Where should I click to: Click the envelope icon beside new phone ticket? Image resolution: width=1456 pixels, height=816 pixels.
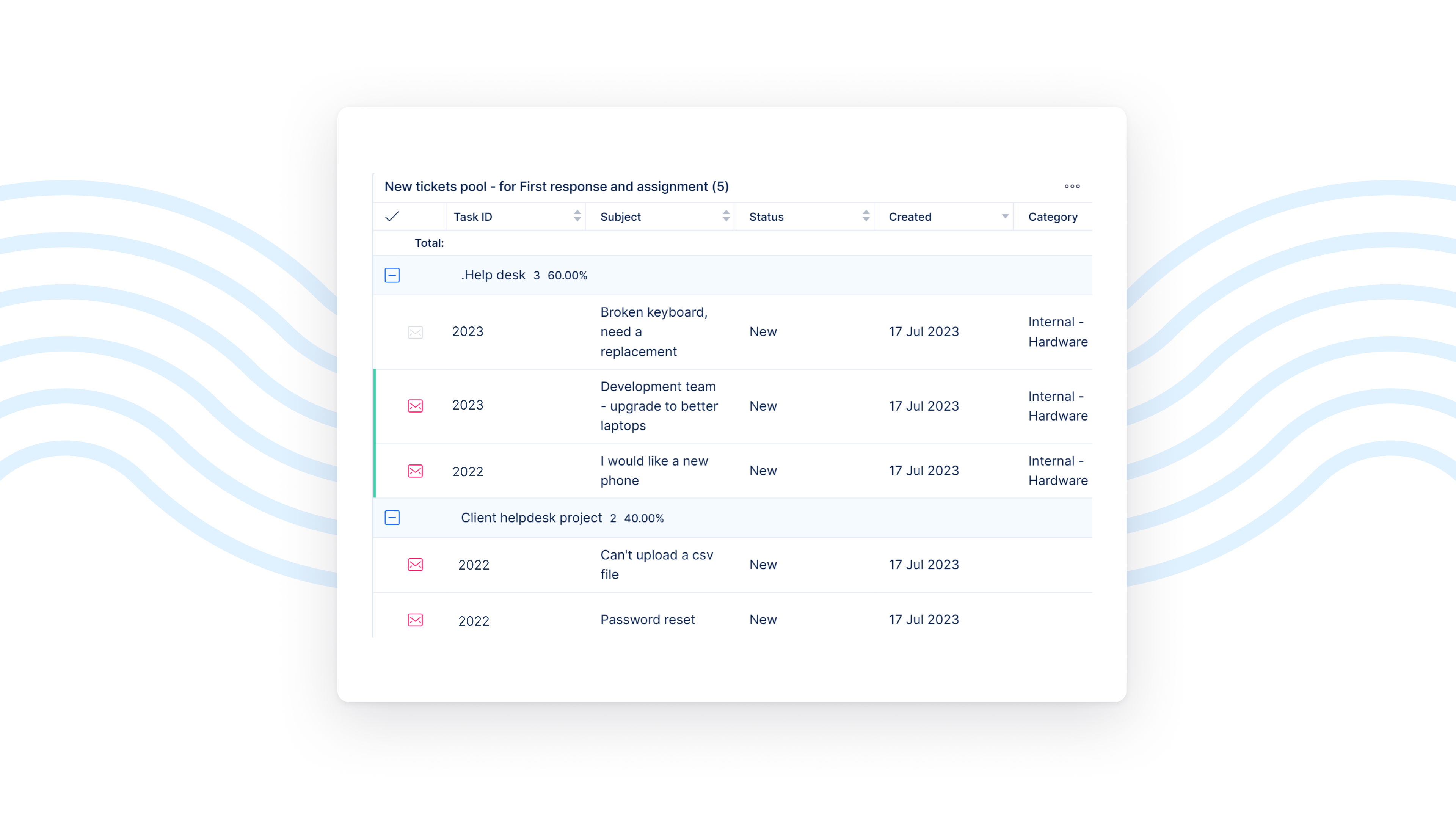point(416,471)
